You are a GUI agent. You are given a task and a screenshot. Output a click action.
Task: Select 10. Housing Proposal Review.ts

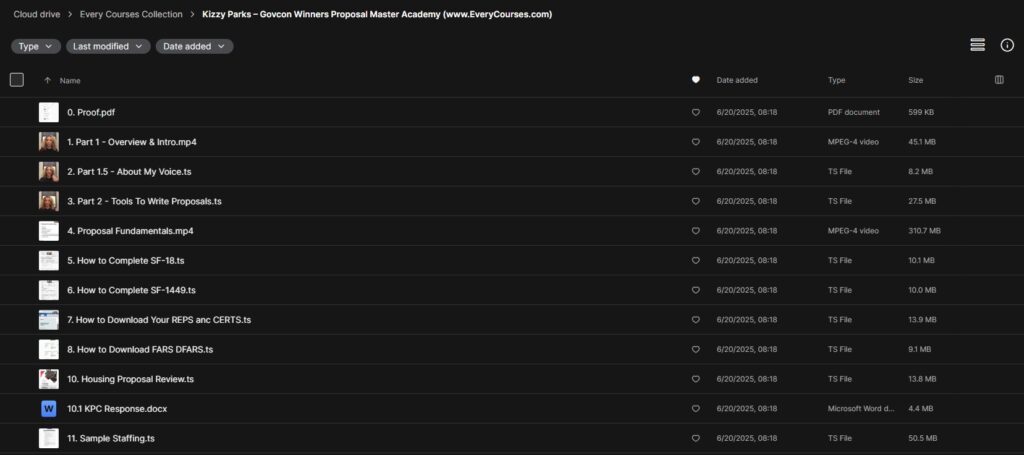(131, 379)
